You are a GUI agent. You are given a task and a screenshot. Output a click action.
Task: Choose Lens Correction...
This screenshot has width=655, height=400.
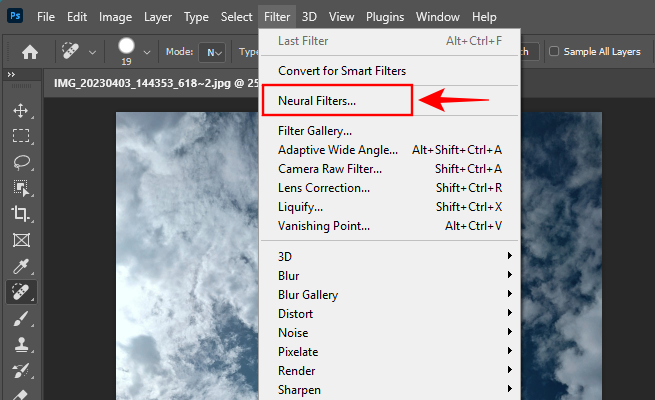tap(389, 187)
